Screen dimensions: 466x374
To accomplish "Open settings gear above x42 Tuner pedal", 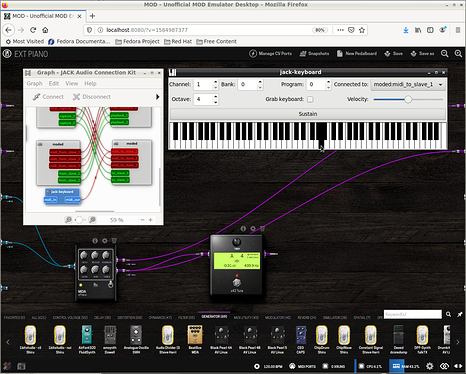I will pyautogui.click(x=253, y=229).
